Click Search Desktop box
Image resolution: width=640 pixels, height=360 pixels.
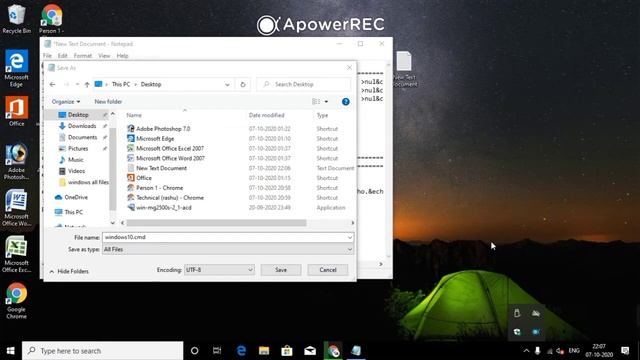303,84
